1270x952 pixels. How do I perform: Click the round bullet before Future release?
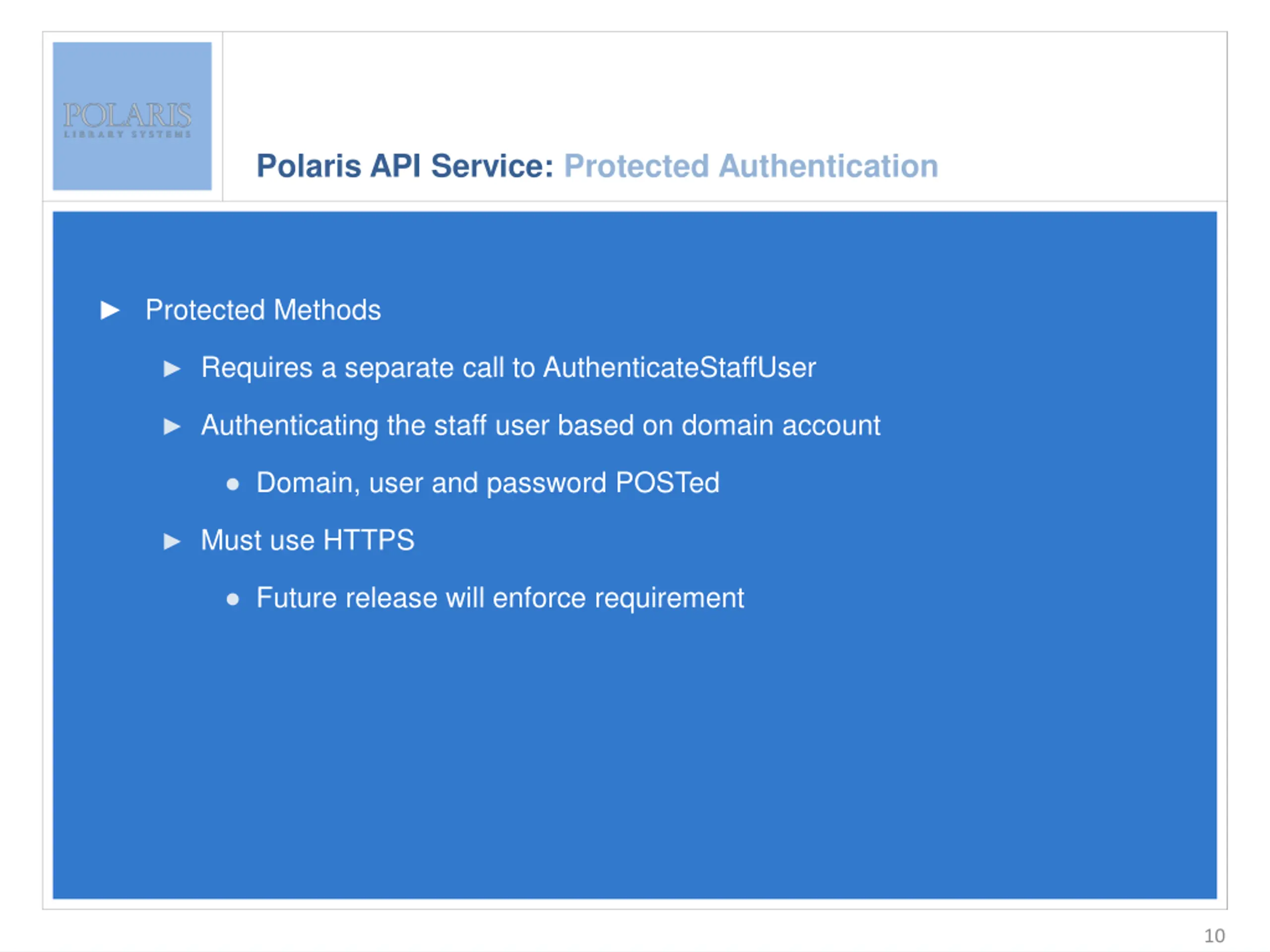(233, 599)
